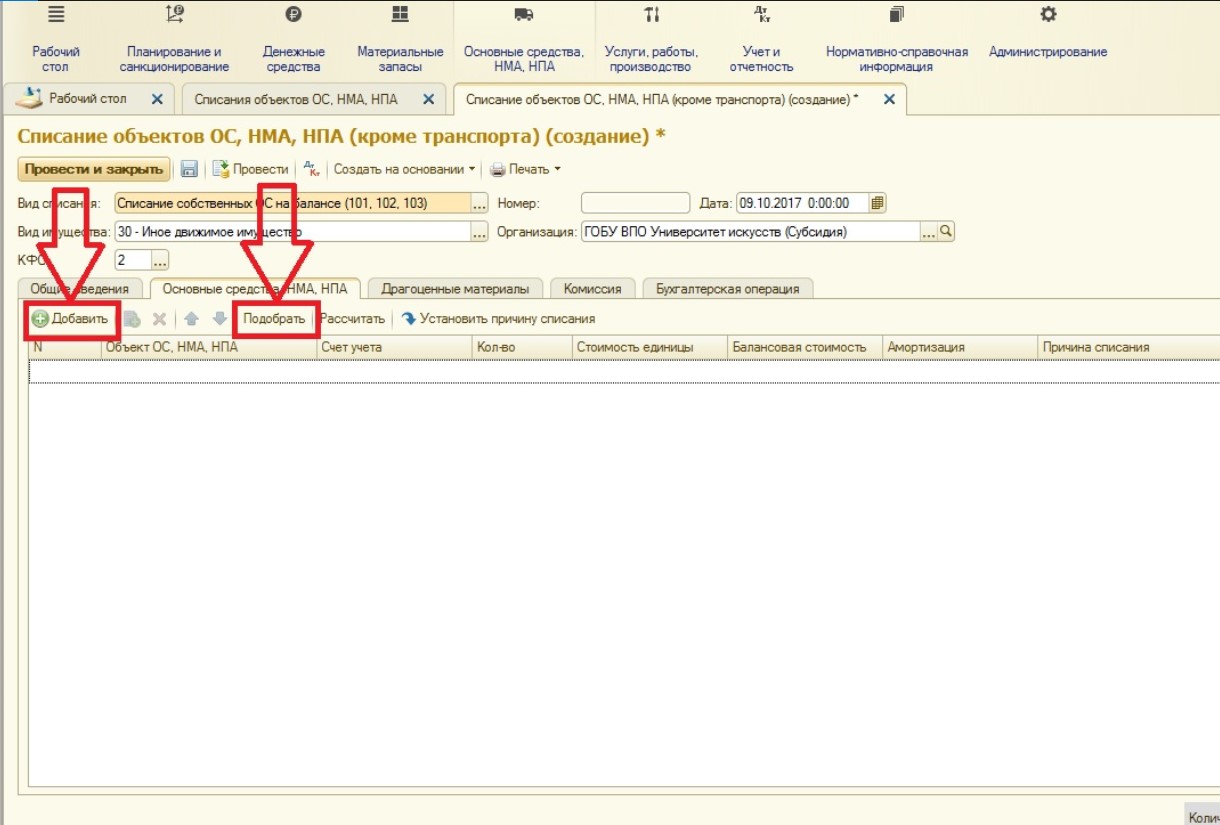Click Провести и закрыть button
Viewport: 1220px width, 825px height.
point(94,169)
